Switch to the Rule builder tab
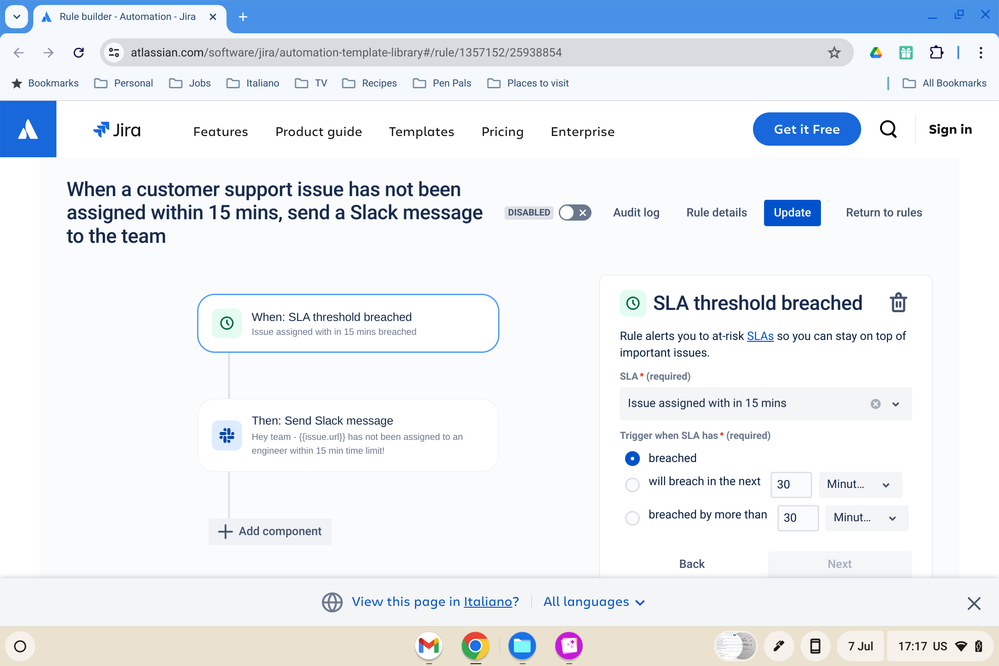999x666 pixels. [127, 17]
